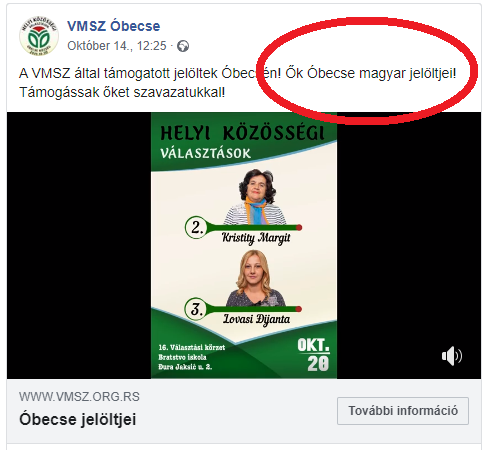
Task: Click the Lovasi Dijanta candidate photo
Action: pyautogui.click(x=255, y=278)
